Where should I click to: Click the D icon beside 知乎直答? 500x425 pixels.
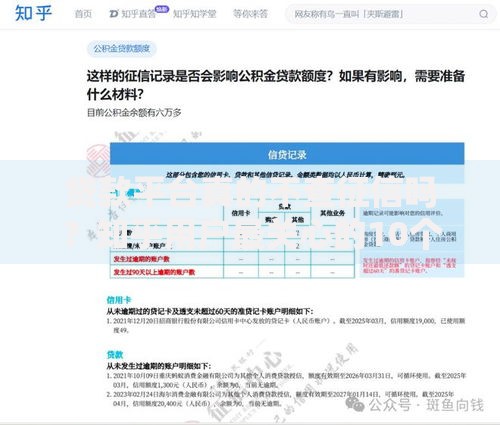[114, 14]
